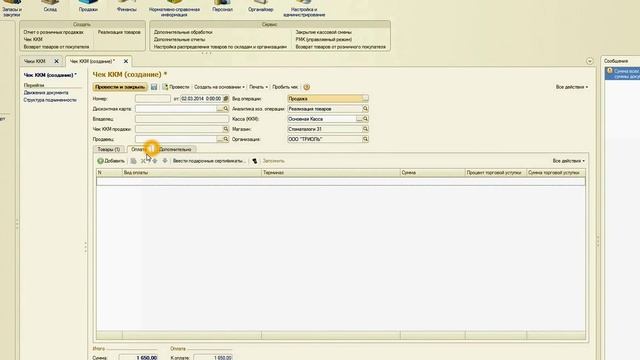This screenshot has width=640, height=360.
Task: Select the Чек ККМ (создание) window tab
Action: click(92, 61)
